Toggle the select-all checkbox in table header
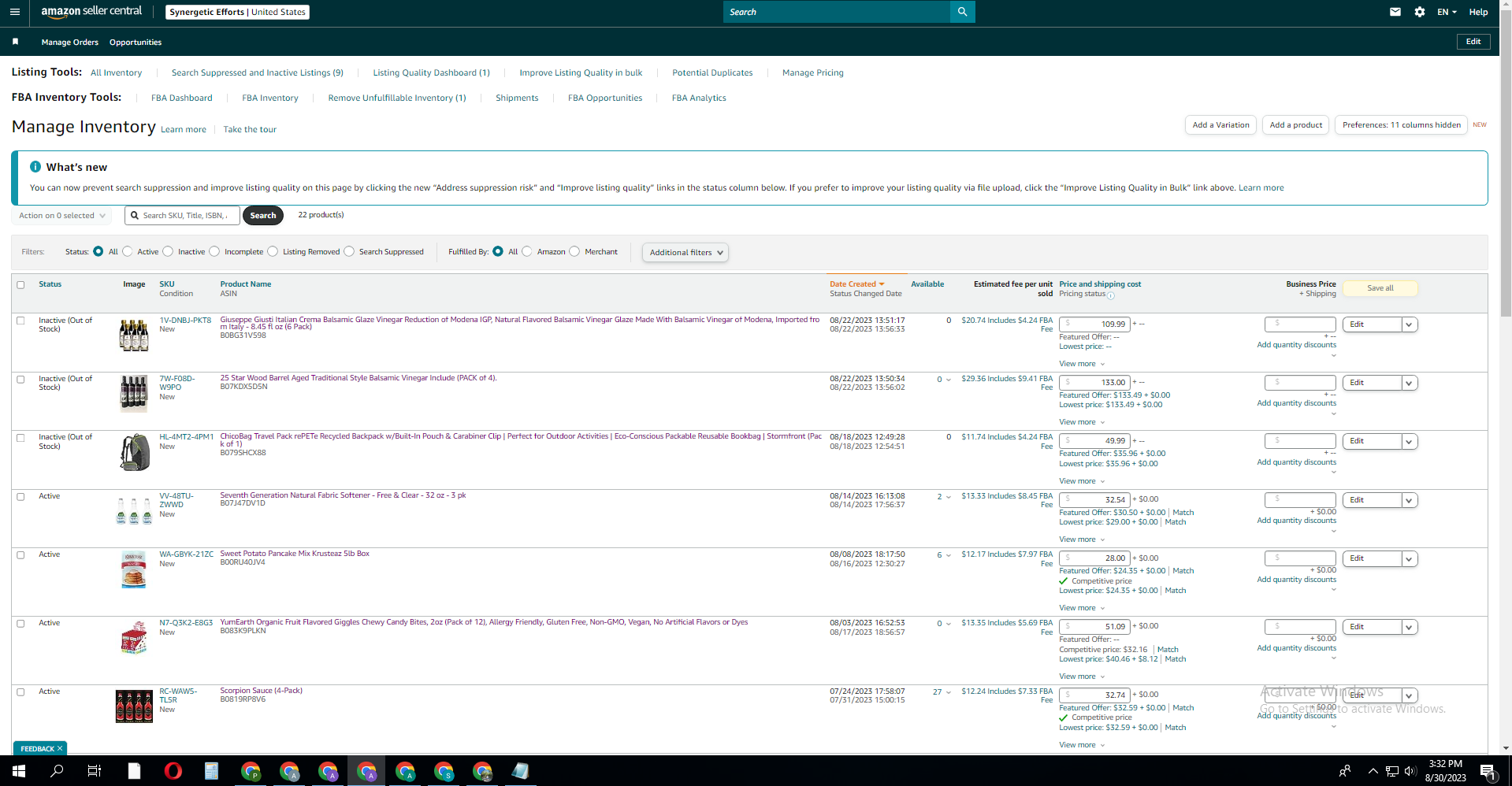Image resolution: width=1512 pixels, height=786 pixels. click(x=20, y=285)
